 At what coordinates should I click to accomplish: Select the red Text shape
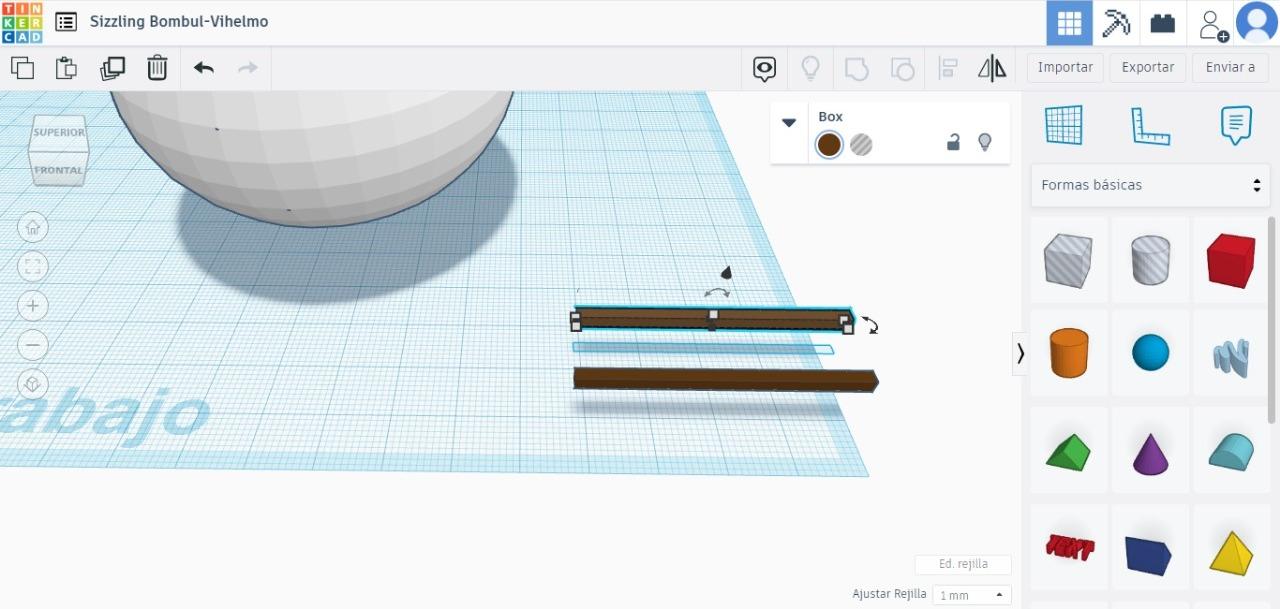(1068, 547)
